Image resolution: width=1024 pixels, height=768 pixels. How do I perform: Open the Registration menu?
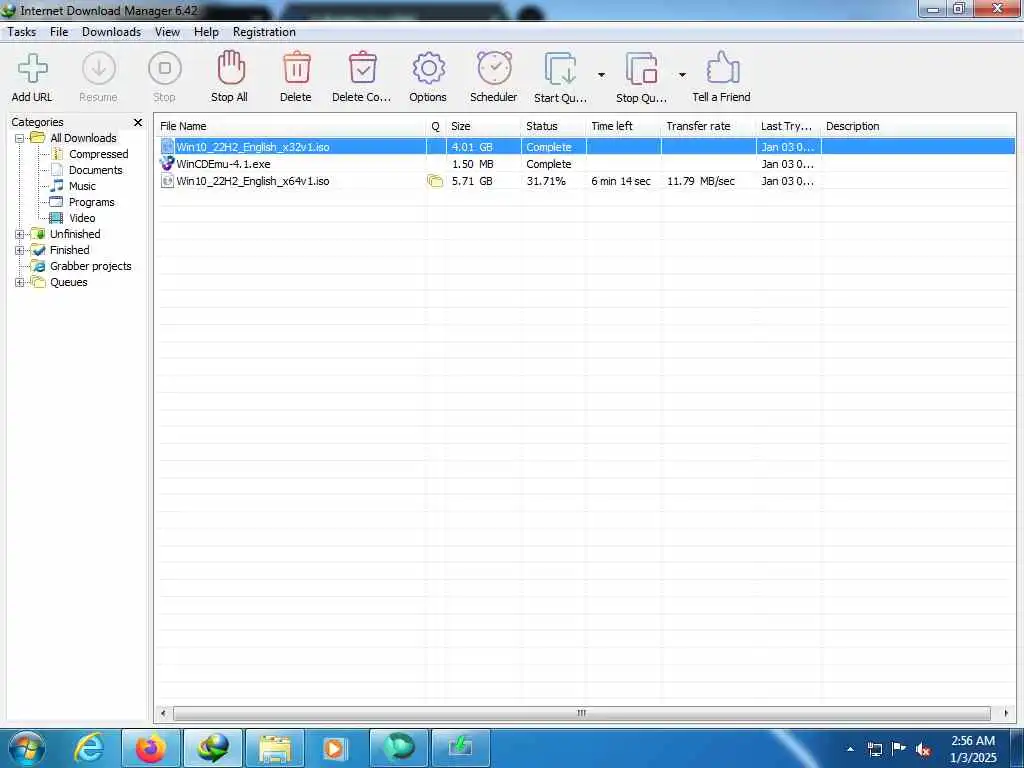coord(264,32)
